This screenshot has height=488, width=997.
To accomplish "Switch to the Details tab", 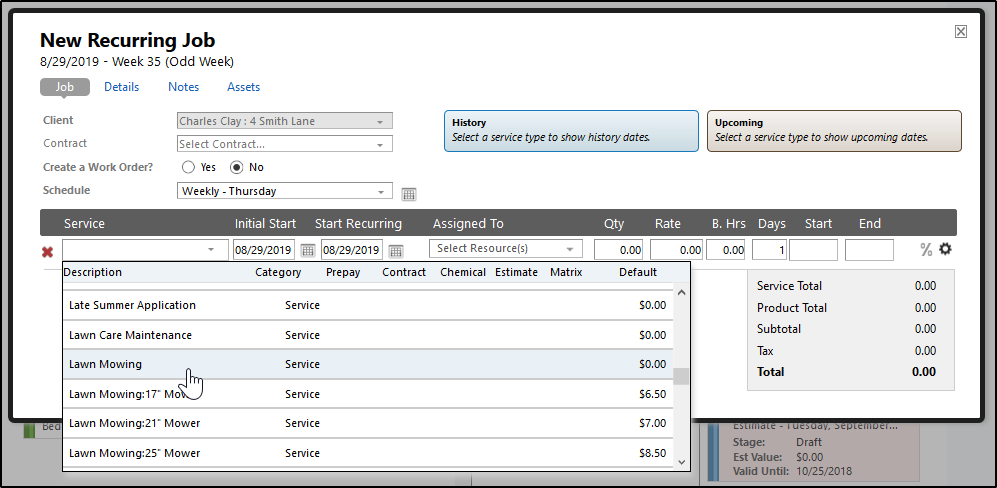I will coord(121,87).
